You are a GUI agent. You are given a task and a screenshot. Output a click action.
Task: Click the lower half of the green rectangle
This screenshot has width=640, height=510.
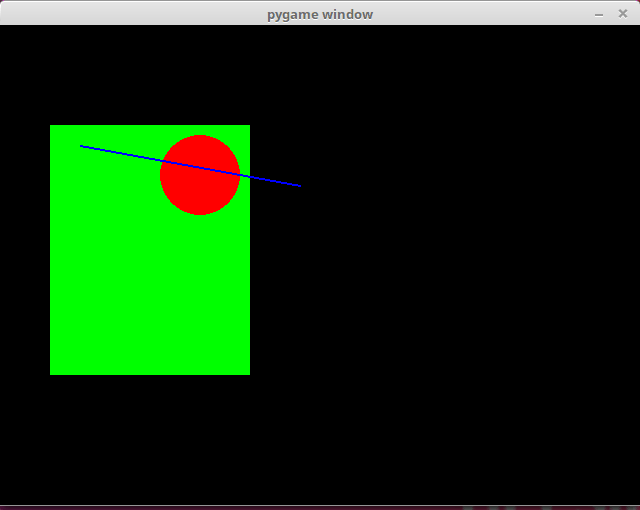click(x=150, y=312)
